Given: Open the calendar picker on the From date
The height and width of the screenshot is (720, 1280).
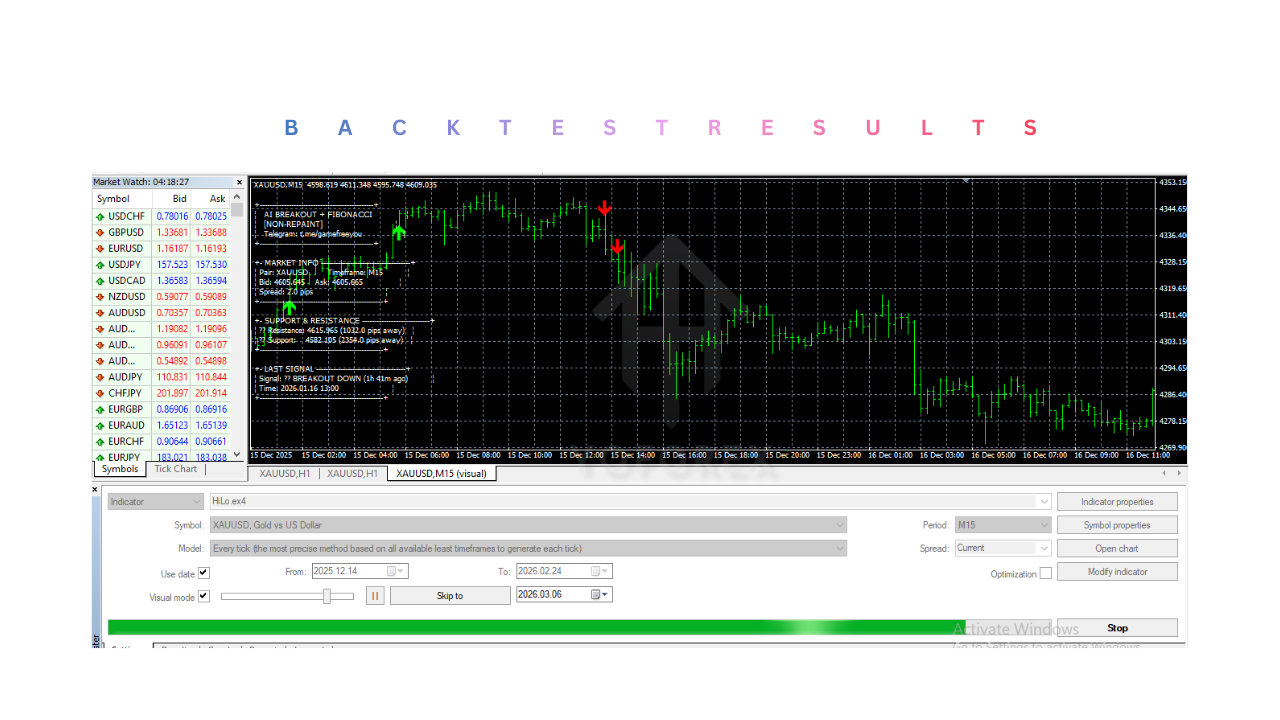Looking at the screenshot, I should [x=395, y=570].
